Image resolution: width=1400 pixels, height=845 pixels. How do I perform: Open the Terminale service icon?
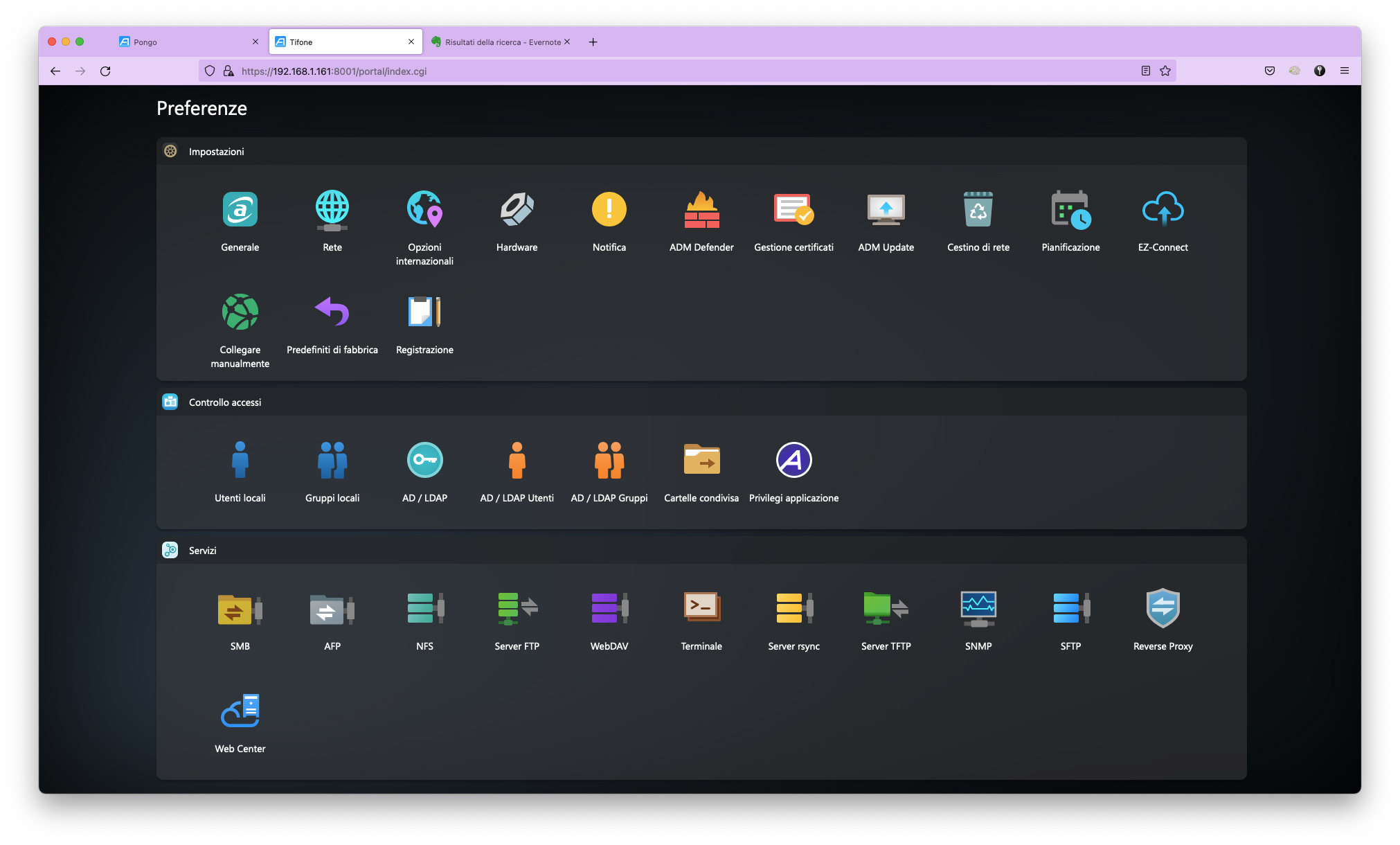pos(701,609)
